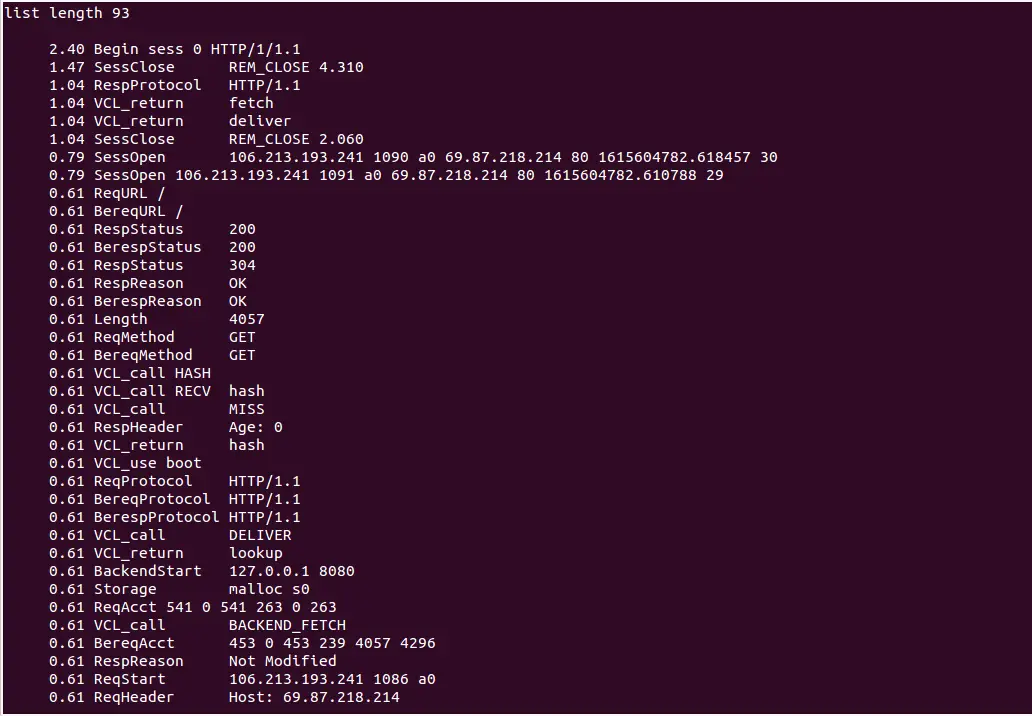
Task: Select the VCL_call DELIVER row
Action: coord(170,535)
